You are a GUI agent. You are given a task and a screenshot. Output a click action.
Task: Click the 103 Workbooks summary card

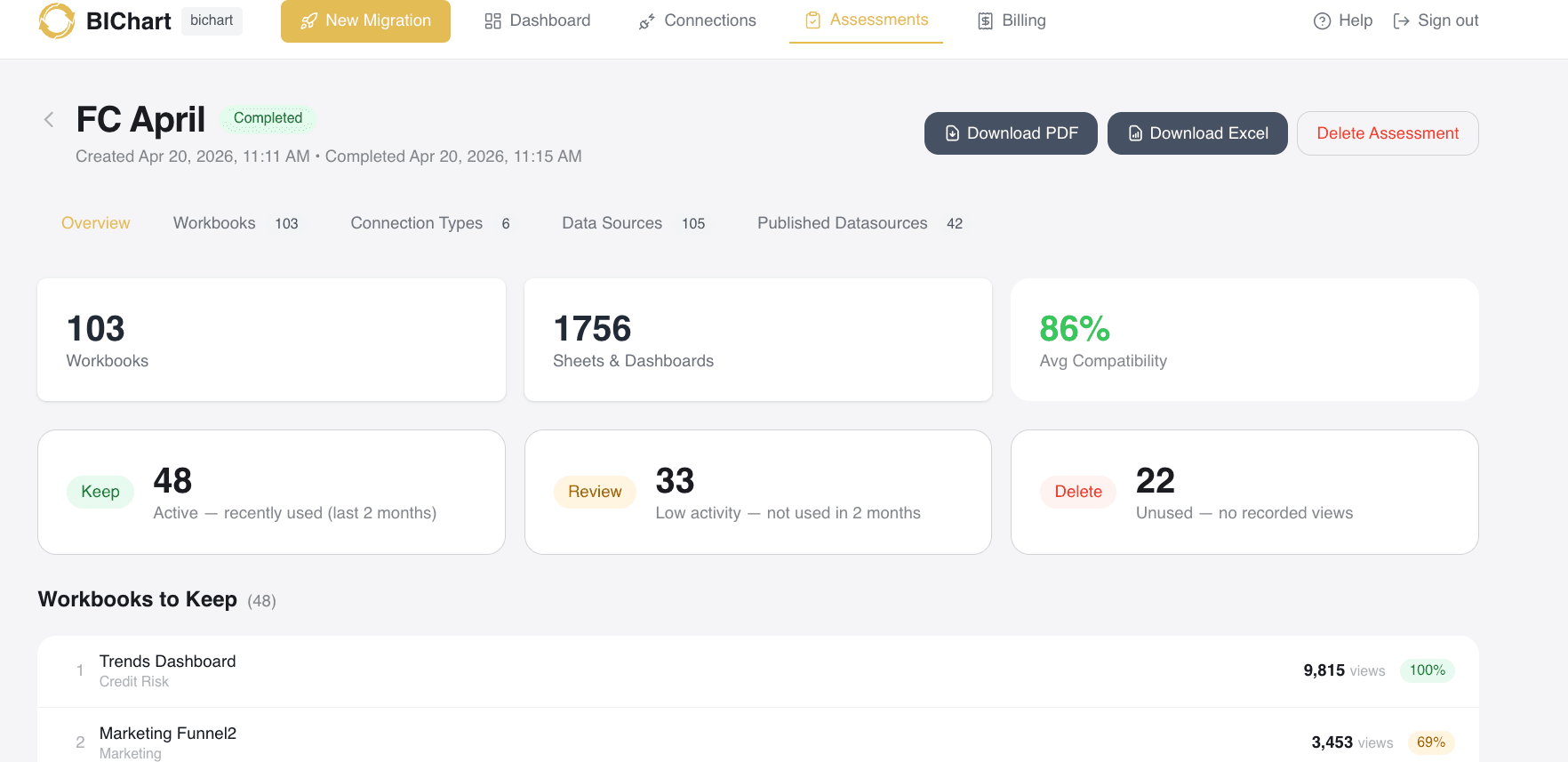pos(271,340)
